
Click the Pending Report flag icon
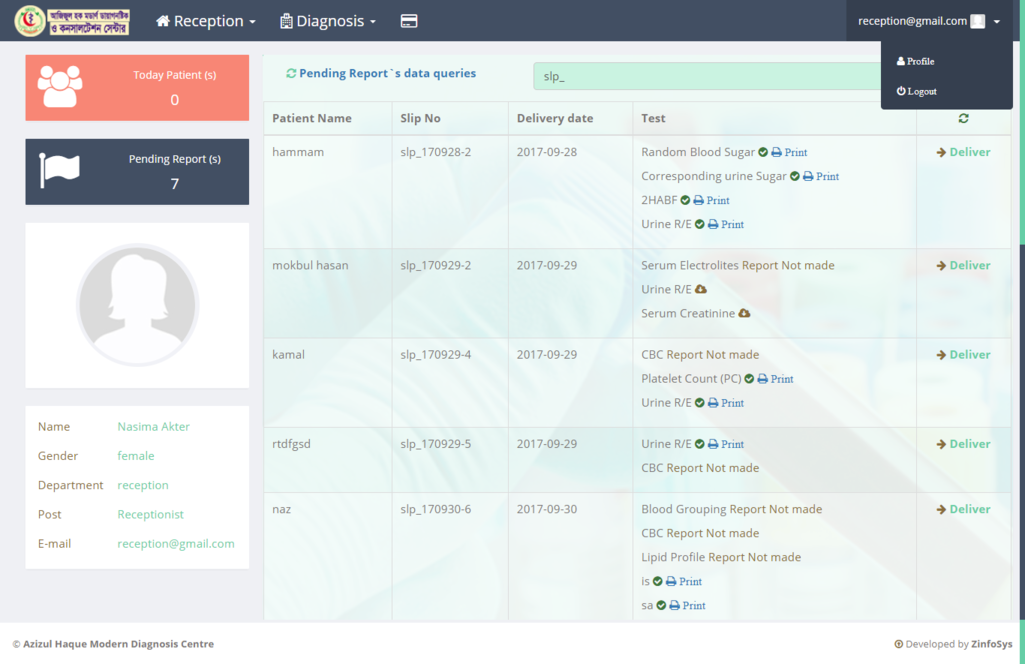(x=59, y=171)
